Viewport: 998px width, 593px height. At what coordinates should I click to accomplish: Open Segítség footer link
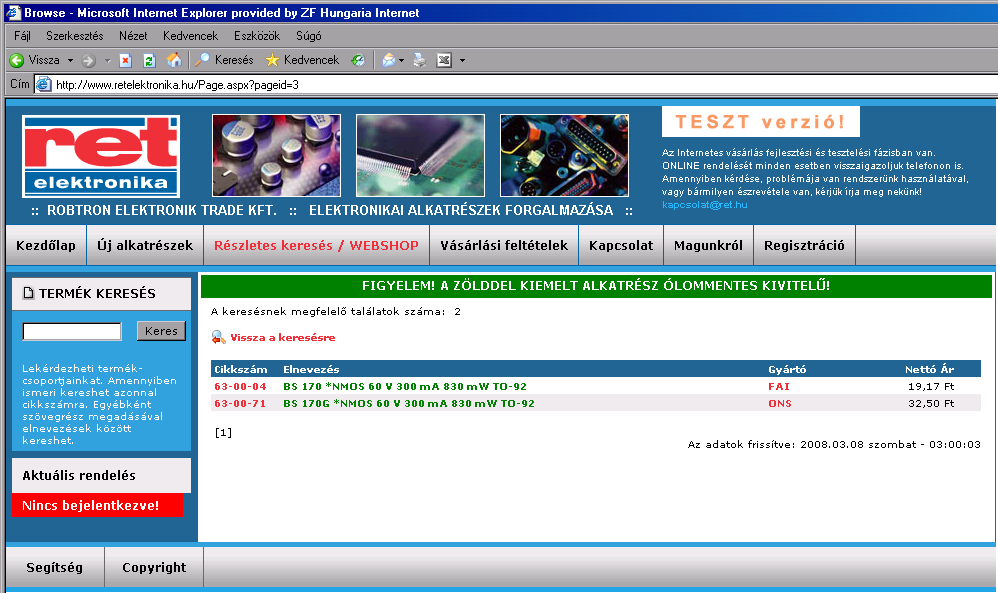(x=55, y=567)
